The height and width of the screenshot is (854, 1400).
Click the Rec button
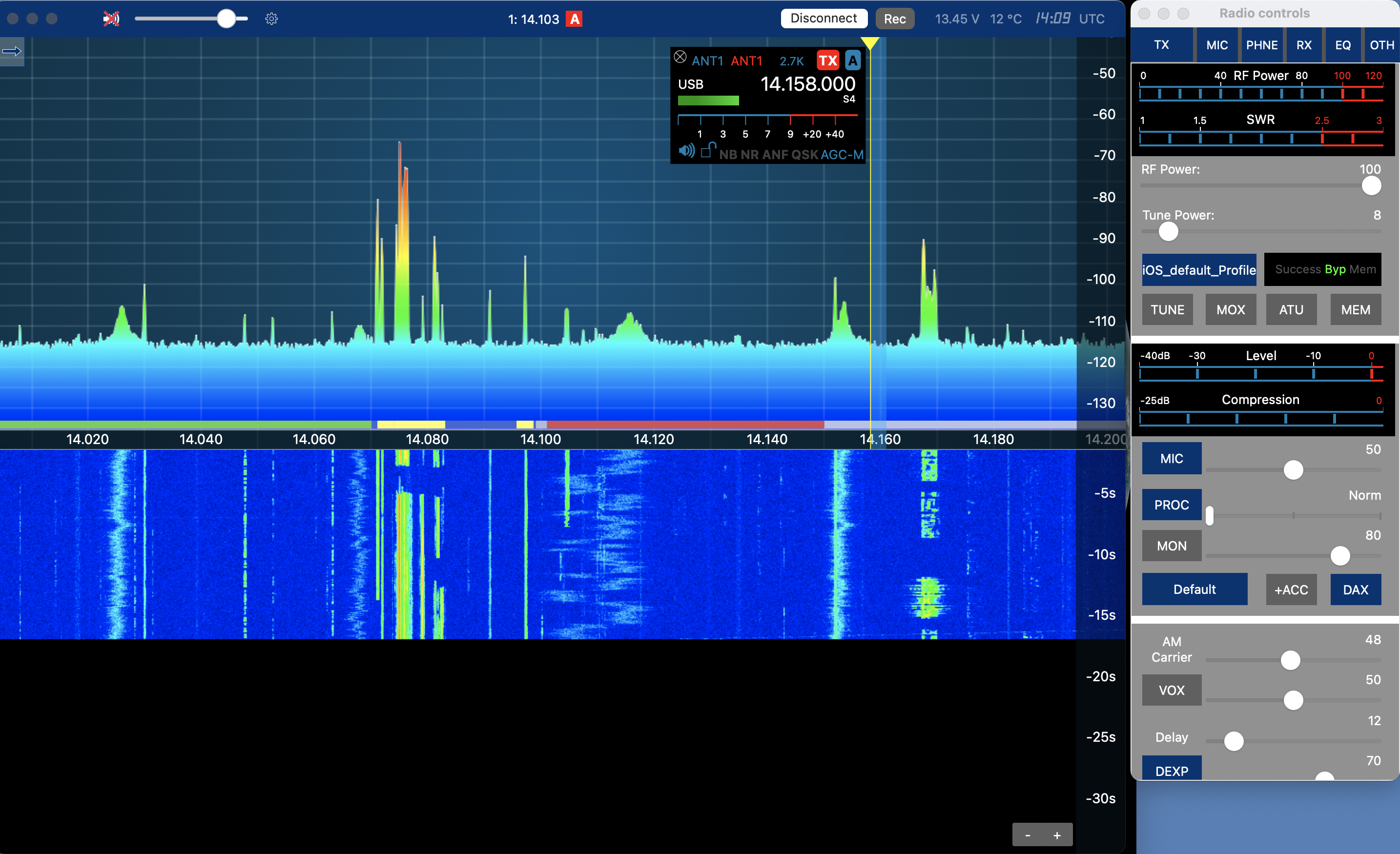tap(895, 19)
